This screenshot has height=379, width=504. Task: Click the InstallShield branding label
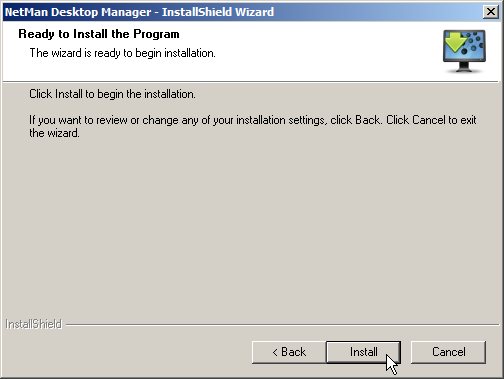coord(34,324)
